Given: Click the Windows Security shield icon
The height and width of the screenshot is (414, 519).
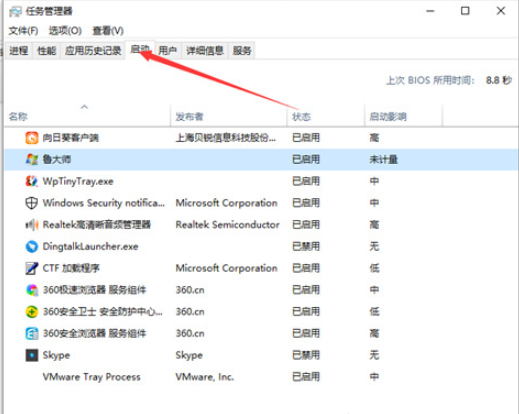Looking at the screenshot, I should [32, 203].
